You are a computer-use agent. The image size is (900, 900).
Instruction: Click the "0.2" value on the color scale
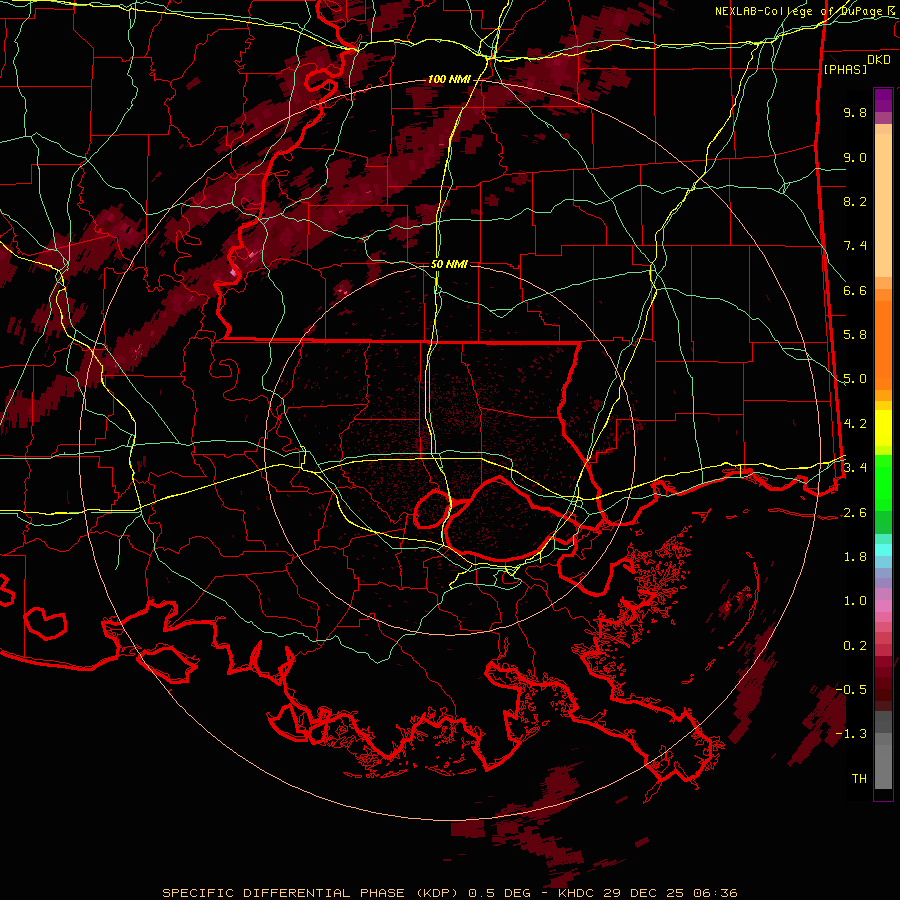coord(855,646)
